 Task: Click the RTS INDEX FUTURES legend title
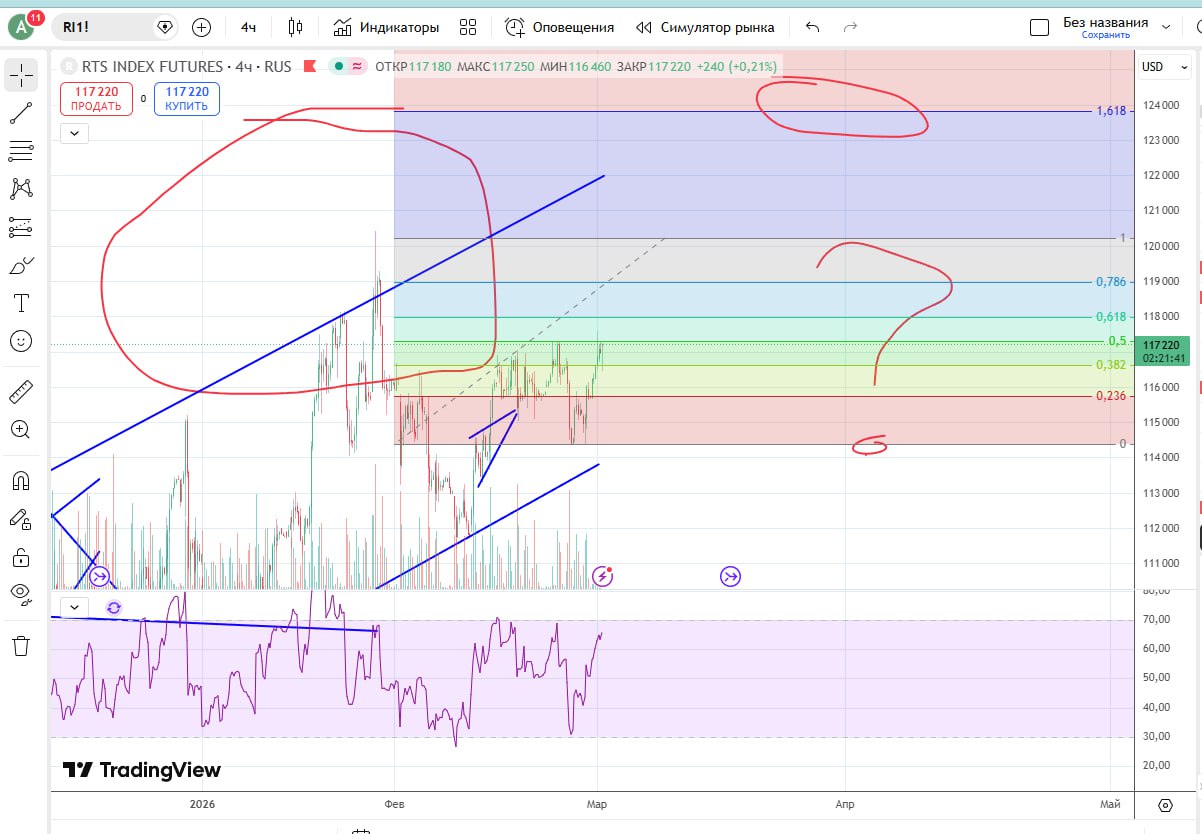click(153, 67)
